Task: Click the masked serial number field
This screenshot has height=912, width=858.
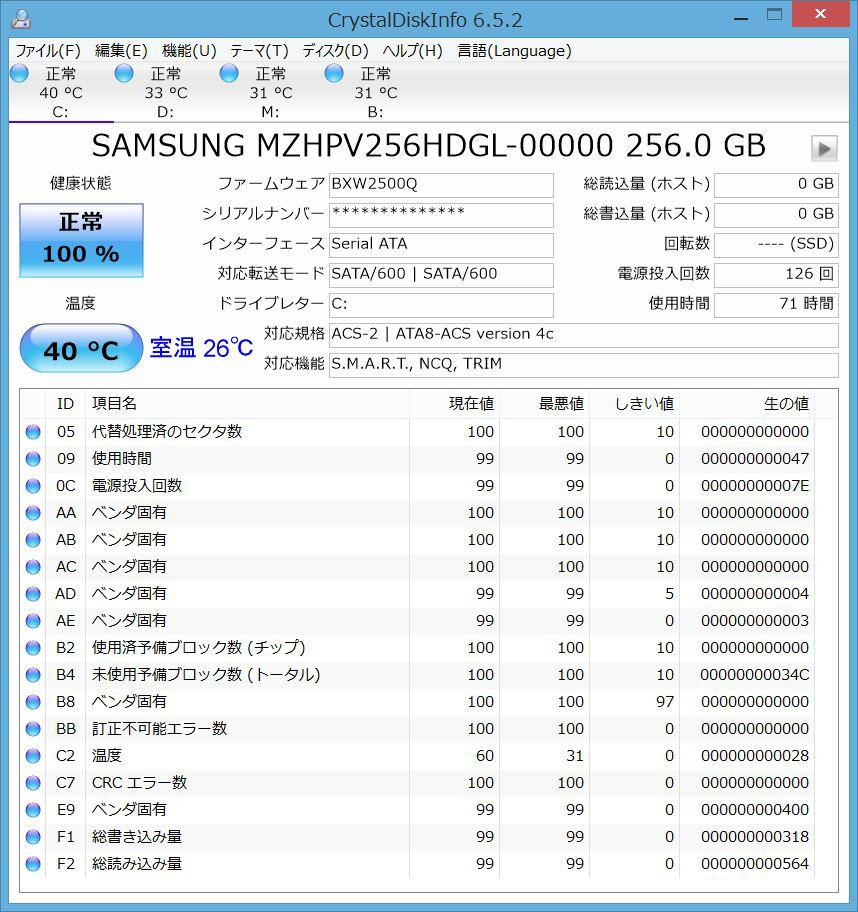Action: click(x=441, y=215)
